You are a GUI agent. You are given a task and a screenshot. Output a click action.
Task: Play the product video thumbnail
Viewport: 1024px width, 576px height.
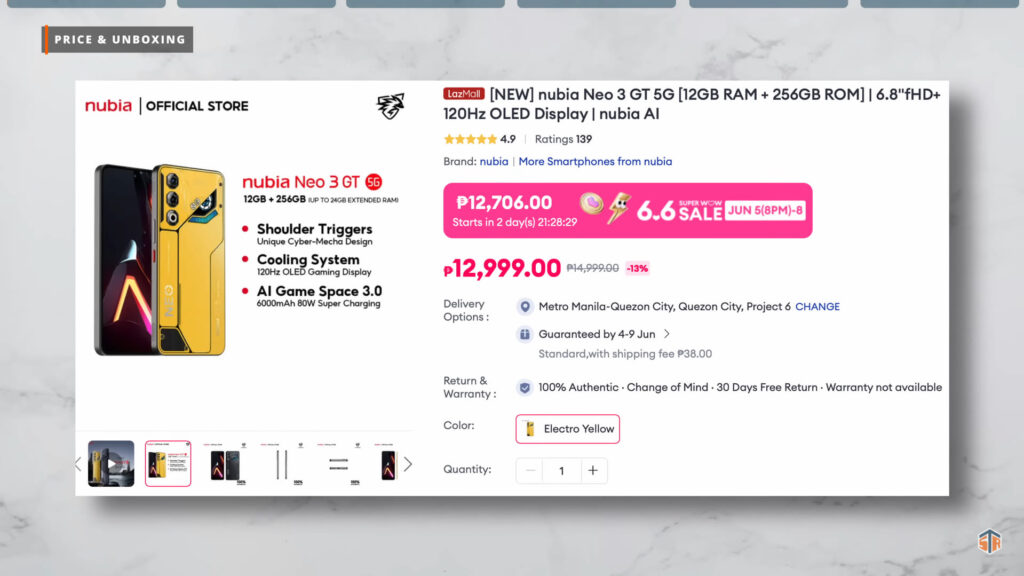click(111, 464)
